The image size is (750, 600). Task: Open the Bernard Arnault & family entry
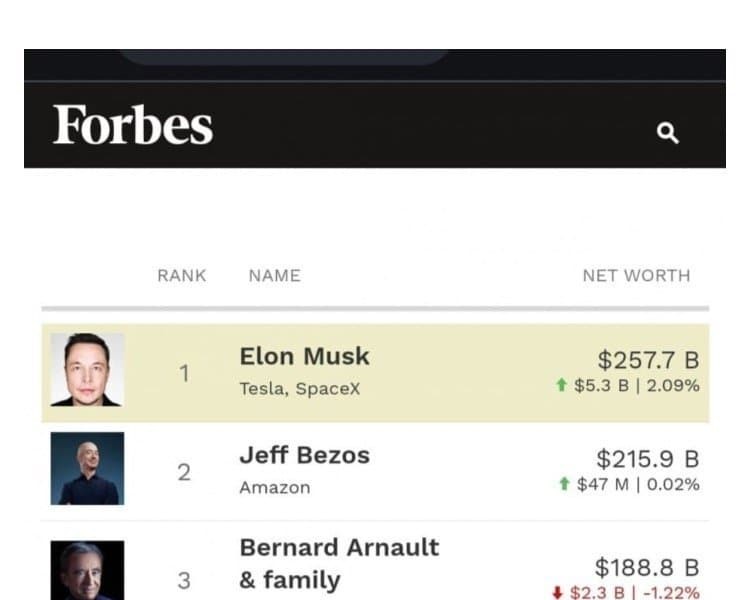[x=339, y=563]
